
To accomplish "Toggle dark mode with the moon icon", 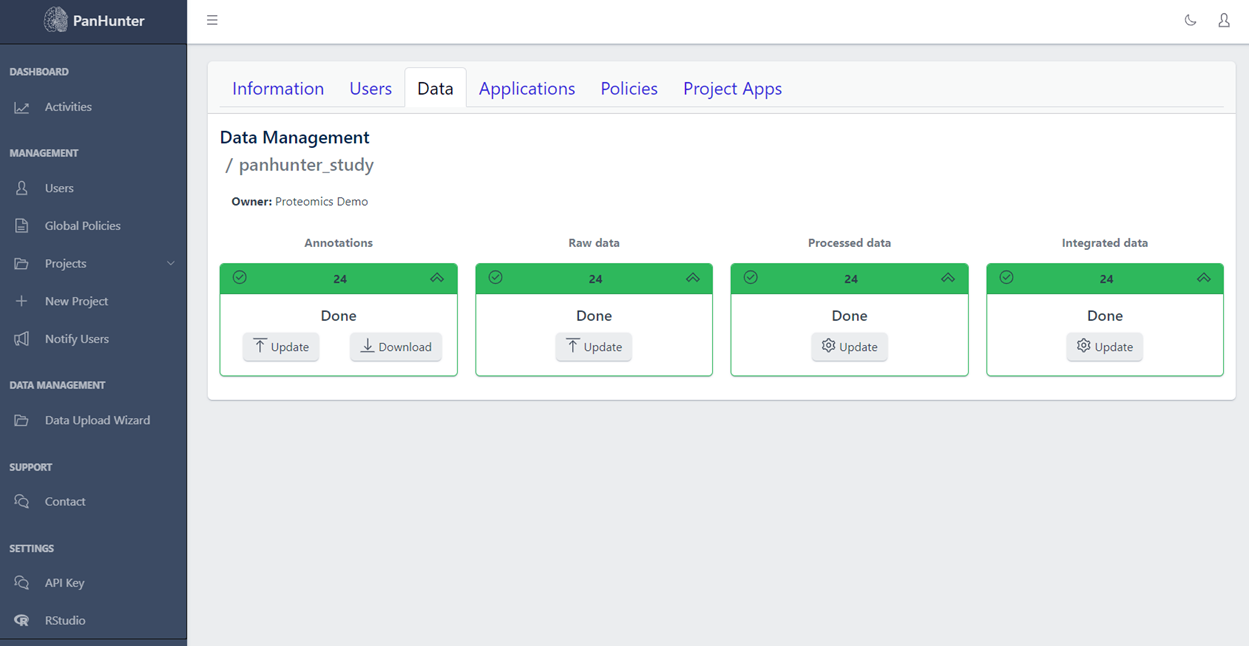I will [1190, 20].
